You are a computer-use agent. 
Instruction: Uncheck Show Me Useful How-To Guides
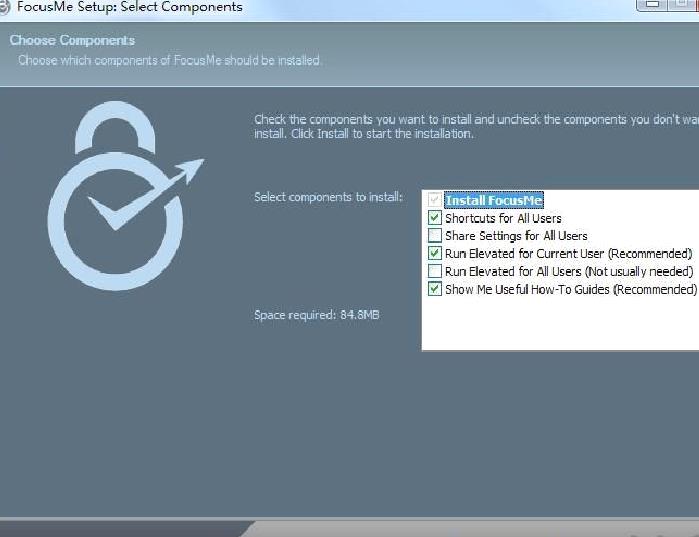(x=435, y=289)
